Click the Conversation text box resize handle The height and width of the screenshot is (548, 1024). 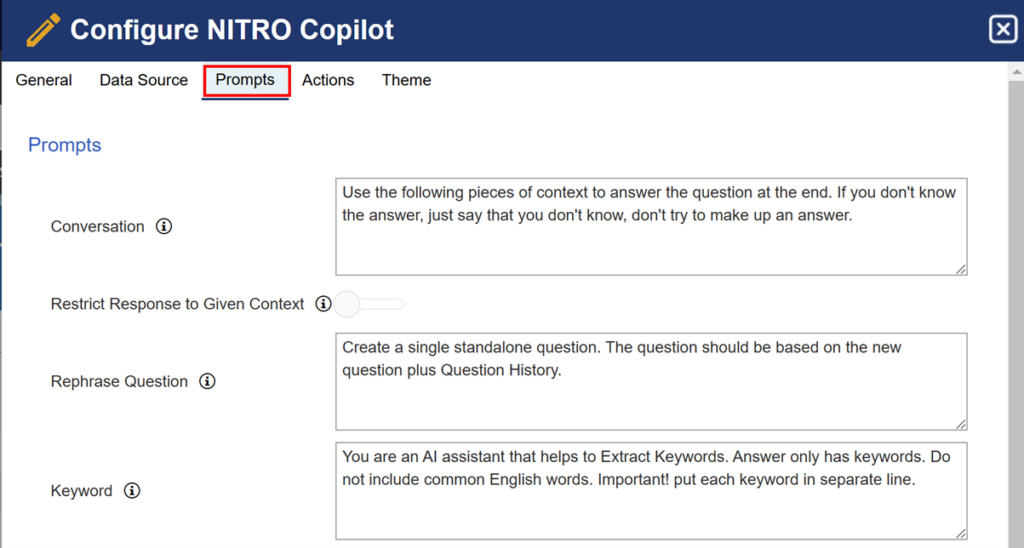961,269
